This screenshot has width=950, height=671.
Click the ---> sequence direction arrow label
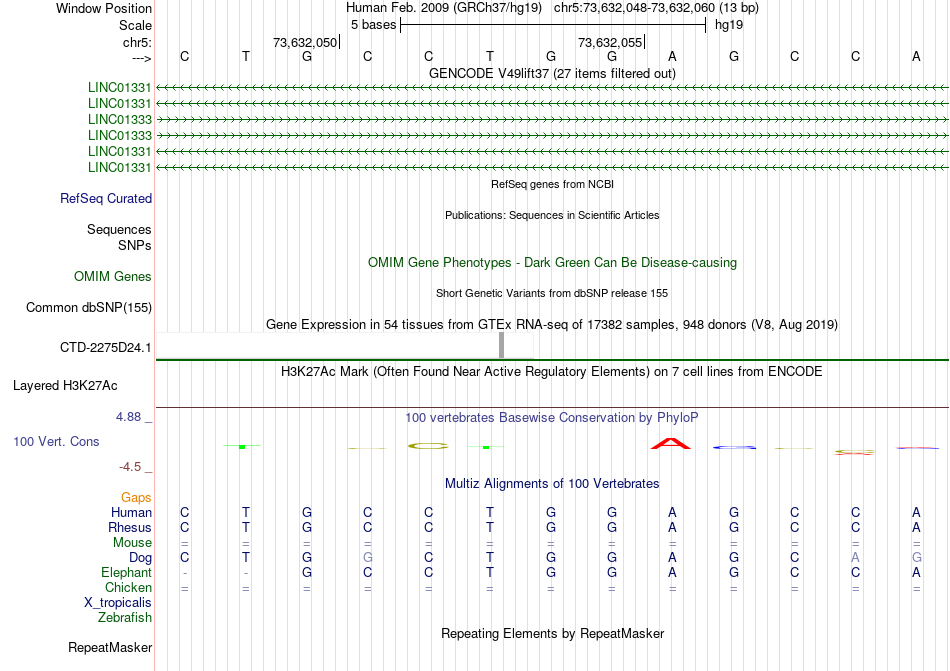click(142, 58)
